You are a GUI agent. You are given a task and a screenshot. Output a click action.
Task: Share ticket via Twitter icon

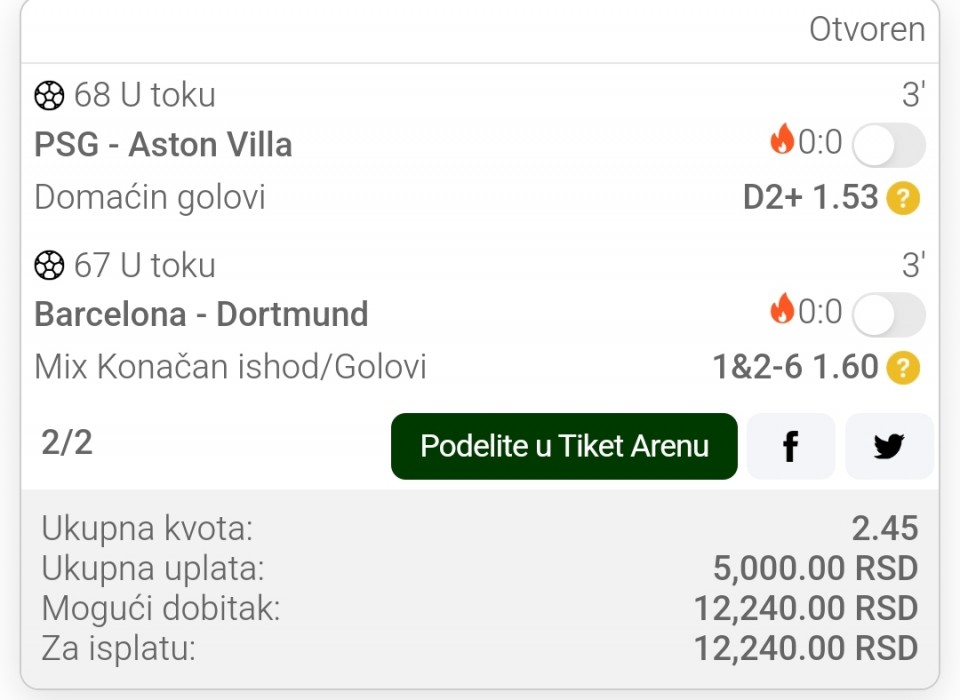click(x=888, y=446)
